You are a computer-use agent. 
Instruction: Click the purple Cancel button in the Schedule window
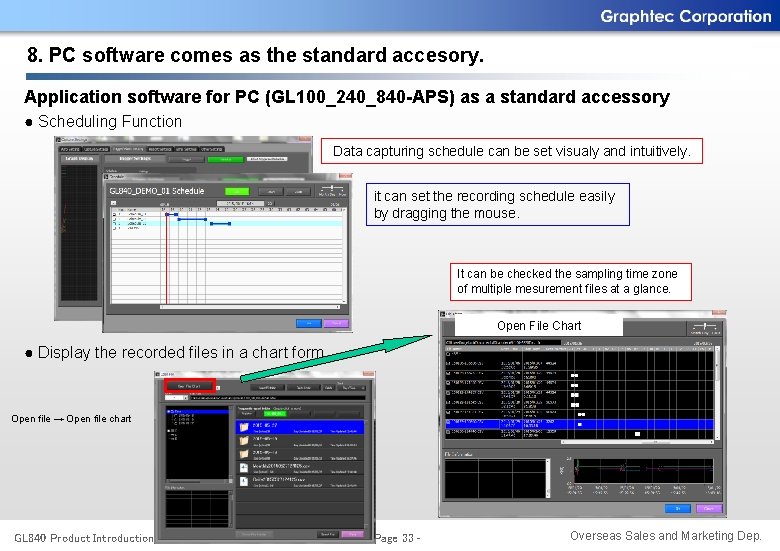pos(336,324)
